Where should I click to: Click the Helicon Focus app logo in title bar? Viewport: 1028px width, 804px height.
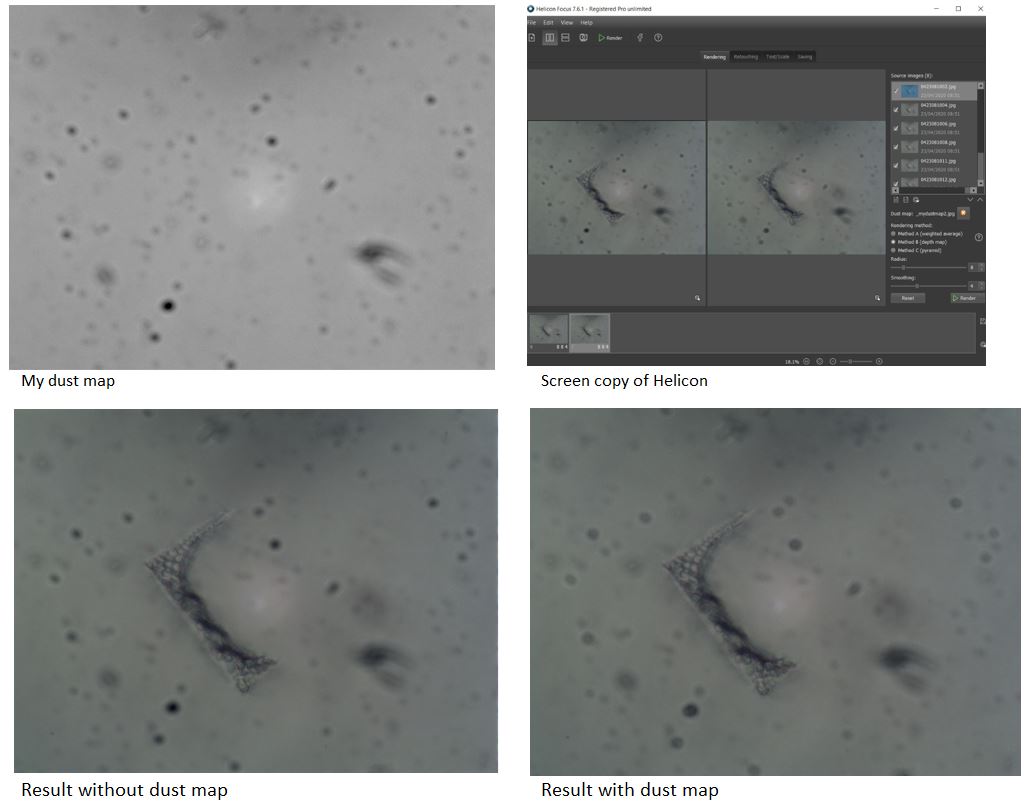click(530, 9)
